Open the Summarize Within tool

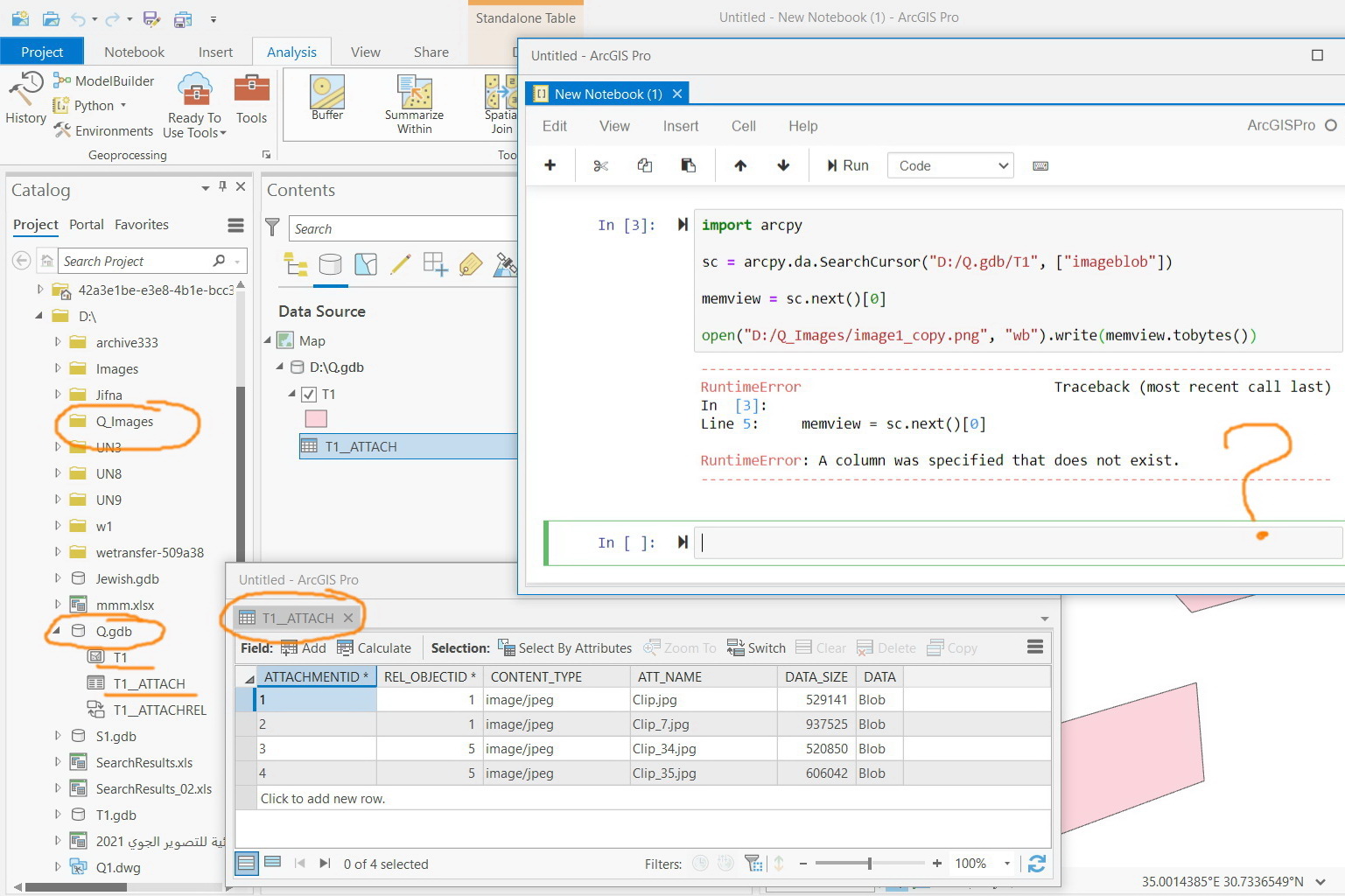pyautogui.click(x=413, y=98)
